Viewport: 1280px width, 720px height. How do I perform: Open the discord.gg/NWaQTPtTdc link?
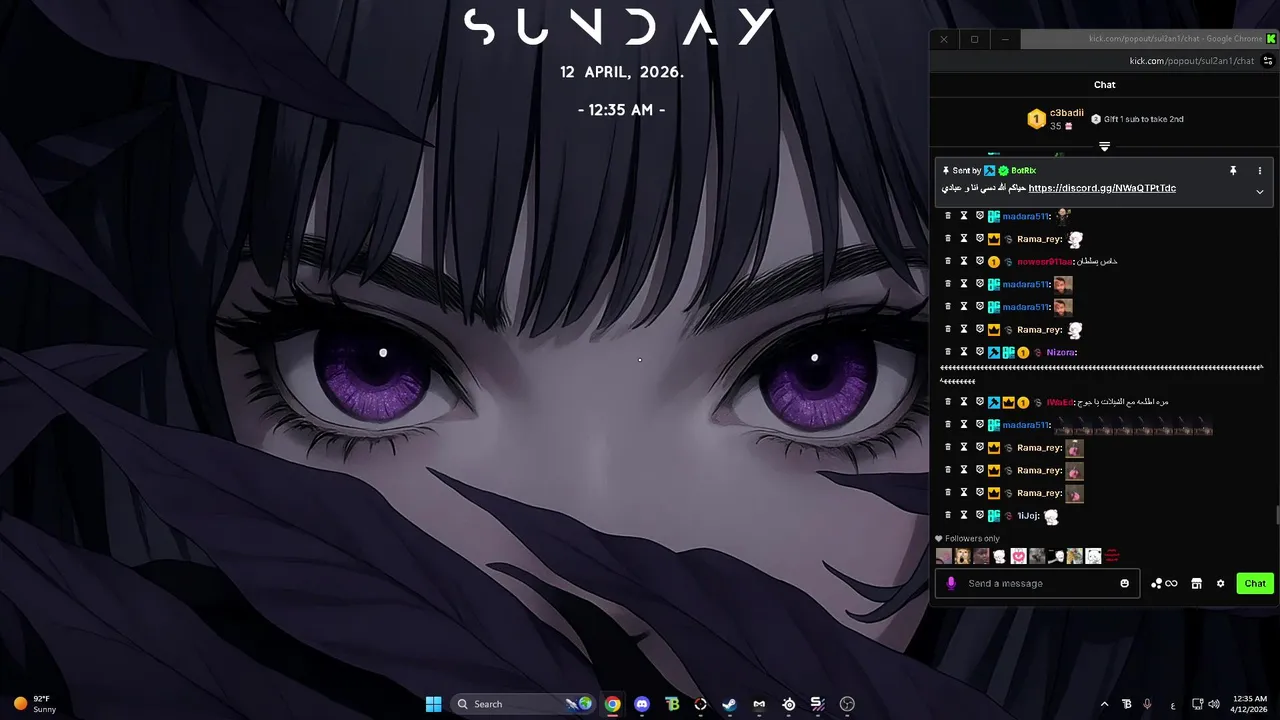tap(1102, 188)
